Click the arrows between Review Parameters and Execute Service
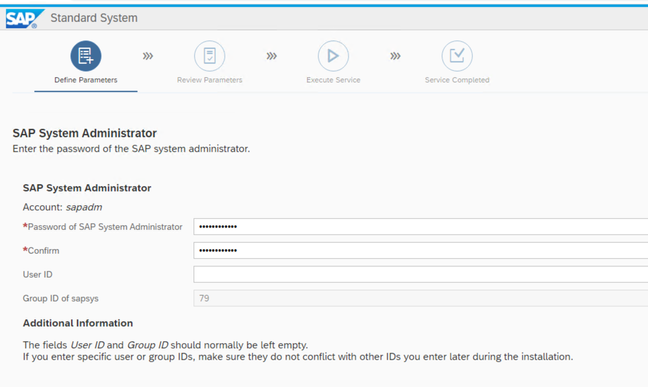 (x=272, y=56)
